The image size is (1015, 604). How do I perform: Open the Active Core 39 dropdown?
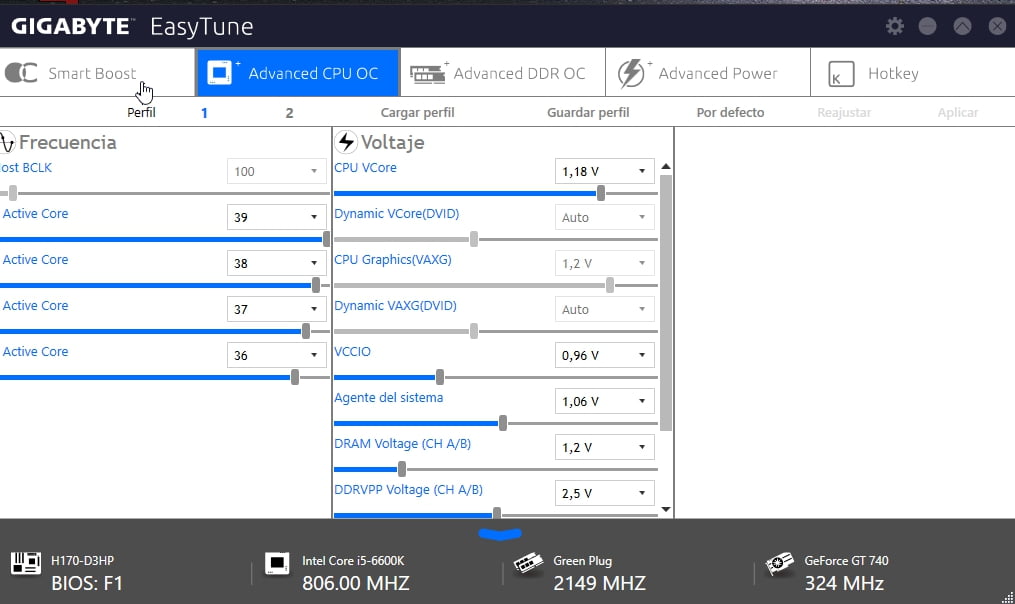(276, 218)
